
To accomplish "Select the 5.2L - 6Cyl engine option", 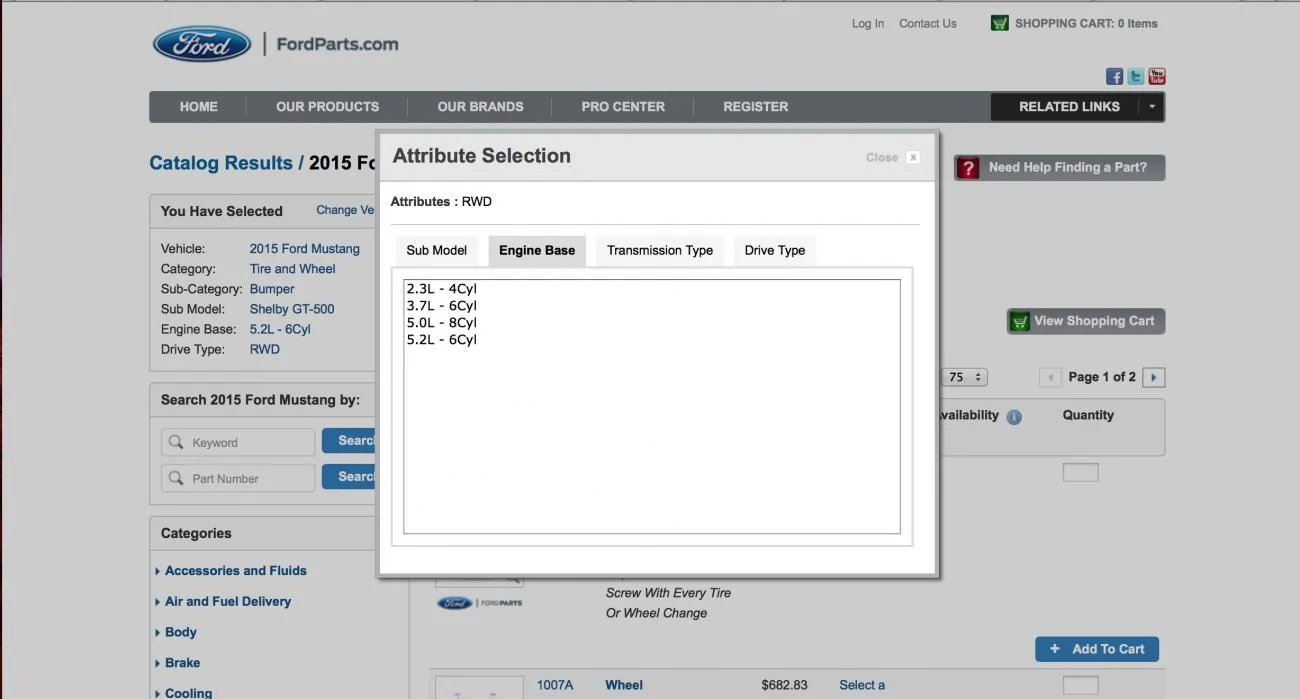I will click(x=442, y=340).
